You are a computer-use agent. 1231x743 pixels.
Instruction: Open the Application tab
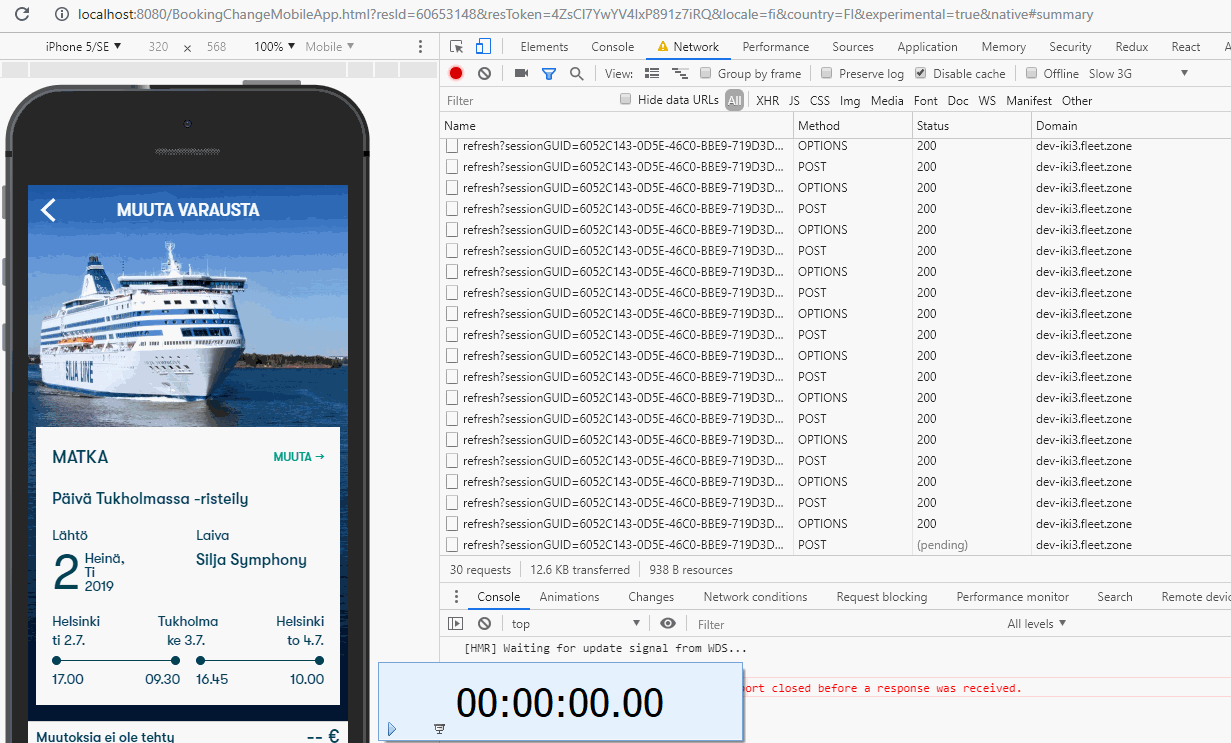[x=928, y=47]
